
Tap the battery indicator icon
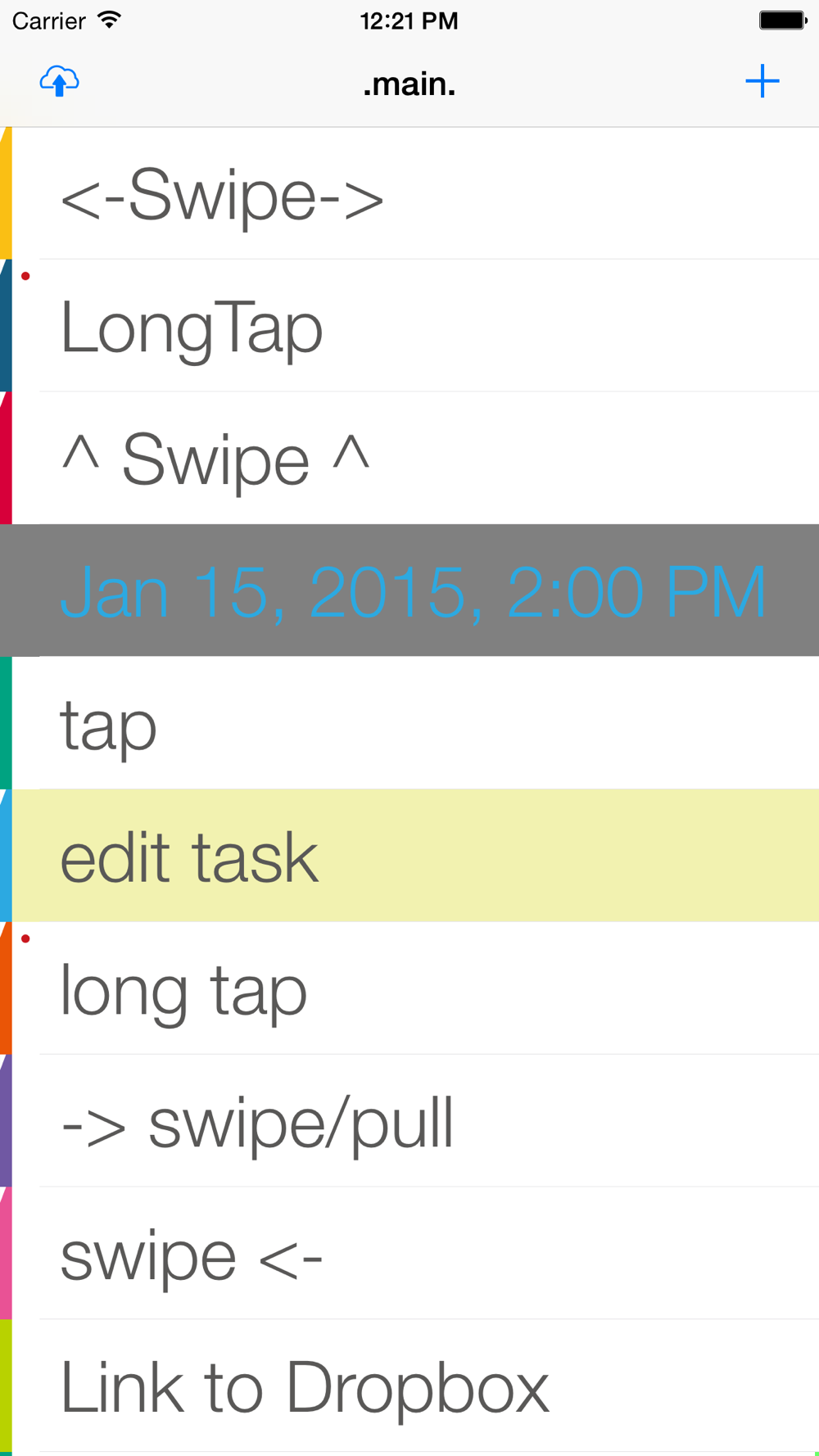tap(783, 20)
